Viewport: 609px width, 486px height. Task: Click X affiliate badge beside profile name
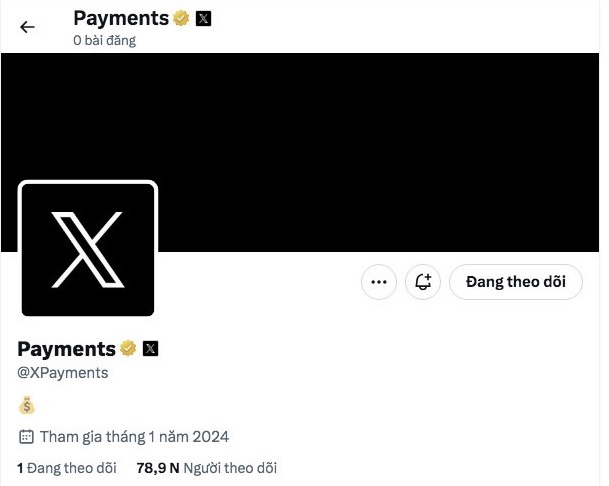coord(150,348)
